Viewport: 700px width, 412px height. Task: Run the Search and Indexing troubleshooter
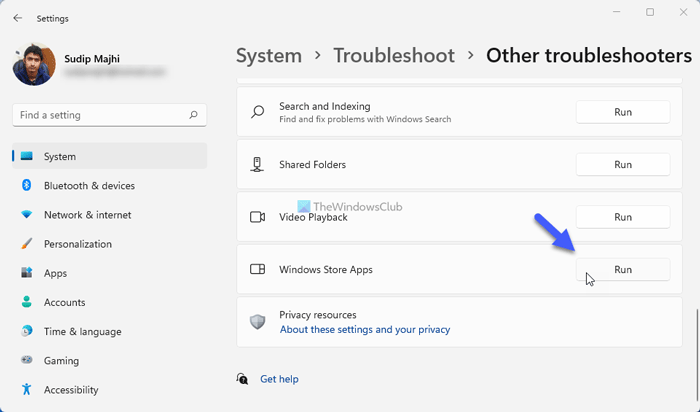point(622,112)
